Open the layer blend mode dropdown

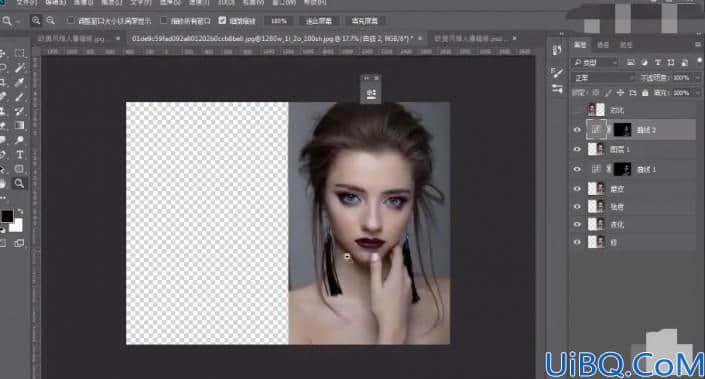click(x=603, y=78)
